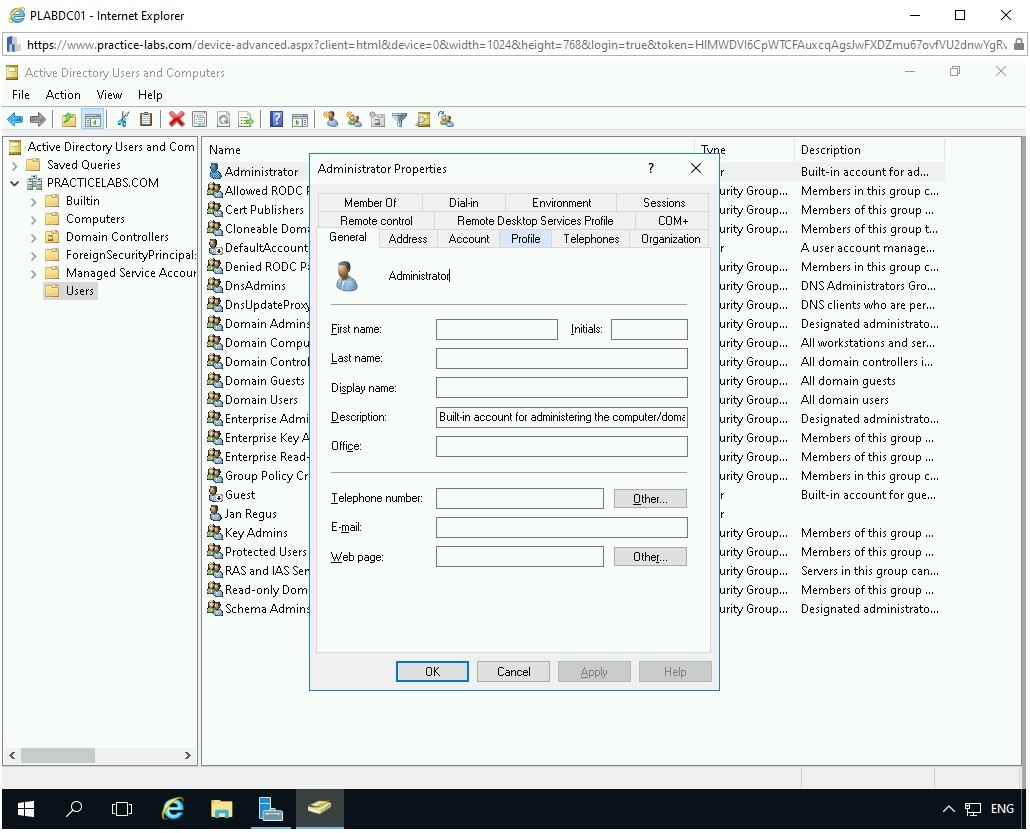Open the COM+ tab
Image resolution: width=1030 pixels, height=833 pixels.
point(673,221)
